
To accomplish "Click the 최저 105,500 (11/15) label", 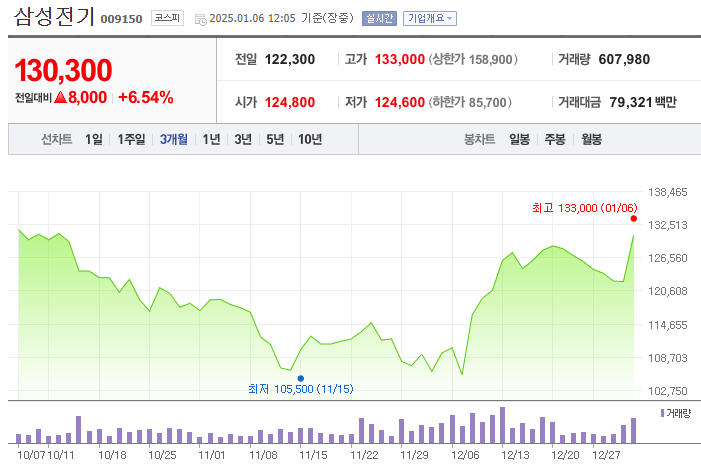I will 300,389.
